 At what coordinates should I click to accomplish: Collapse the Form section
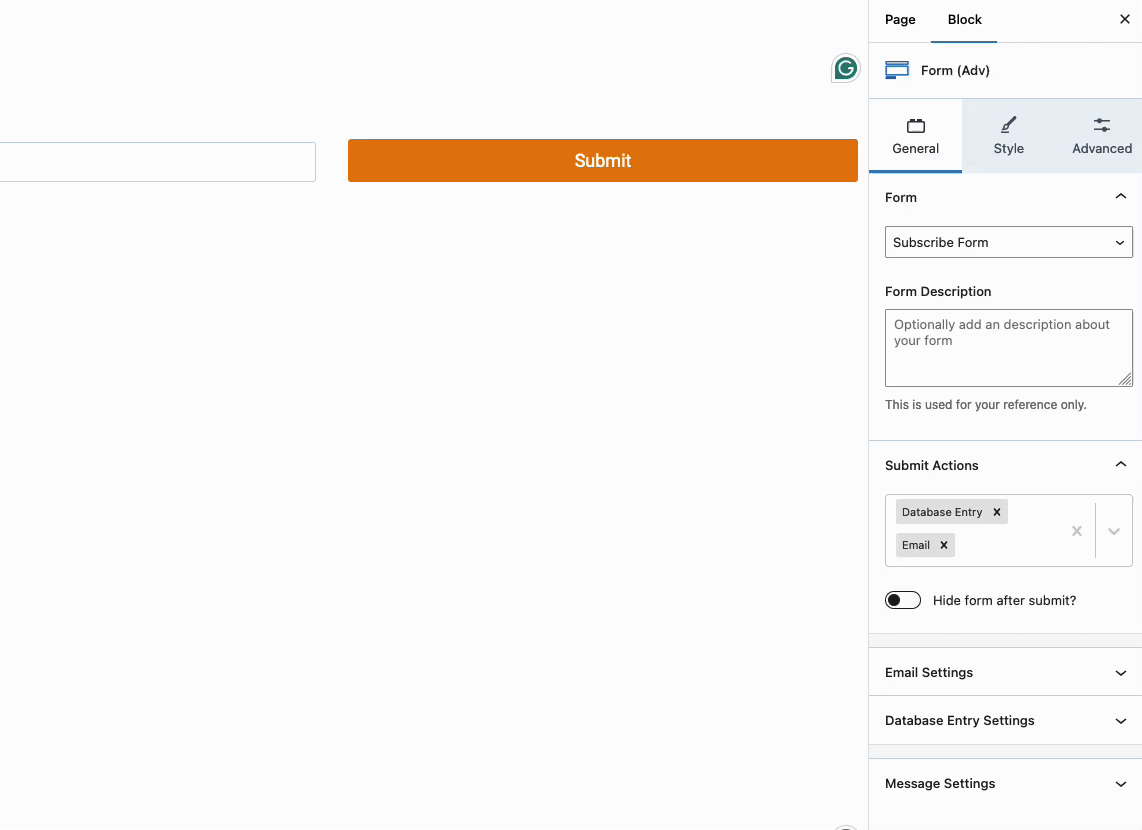pos(1121,197)
